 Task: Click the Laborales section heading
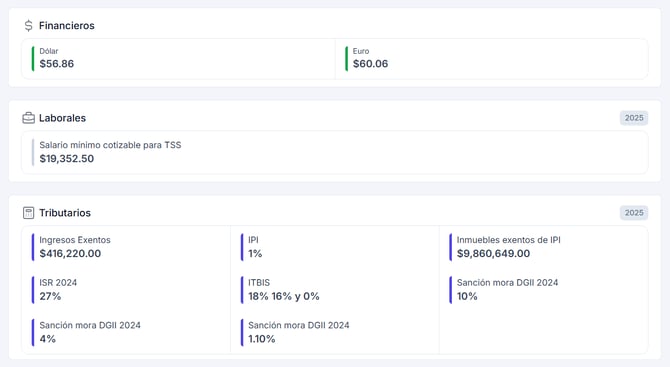tap(62, 118)
